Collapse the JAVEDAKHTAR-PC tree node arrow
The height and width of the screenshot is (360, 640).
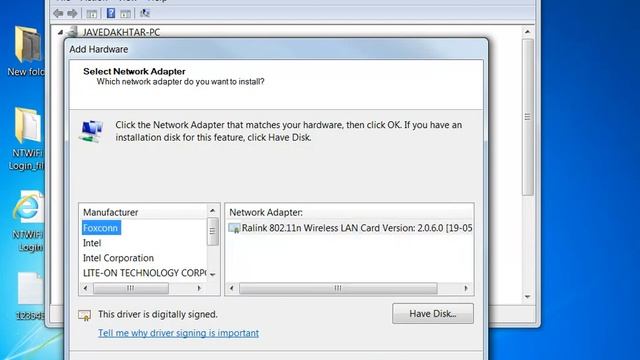60,32
